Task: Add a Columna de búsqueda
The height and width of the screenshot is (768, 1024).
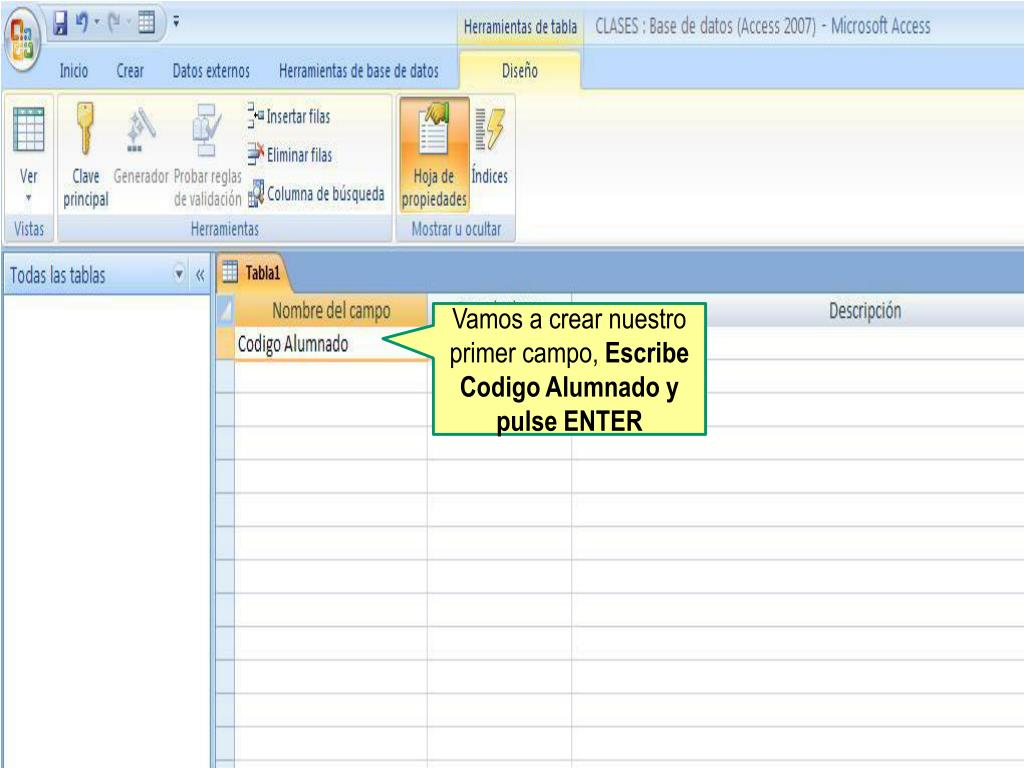Action: (315, 193)
